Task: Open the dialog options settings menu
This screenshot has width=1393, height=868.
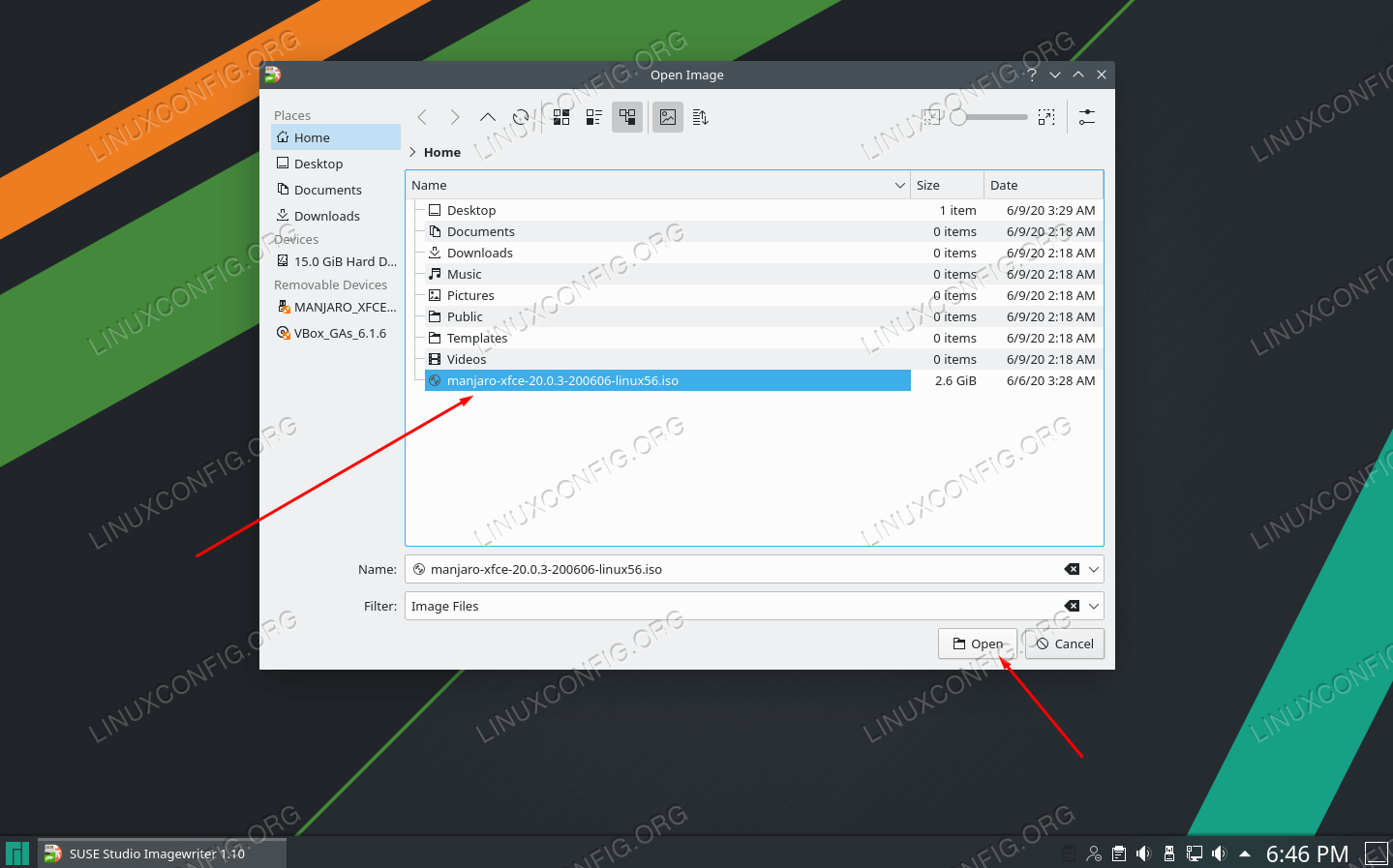Action: pyautogui.click(x=1087, y=117)
